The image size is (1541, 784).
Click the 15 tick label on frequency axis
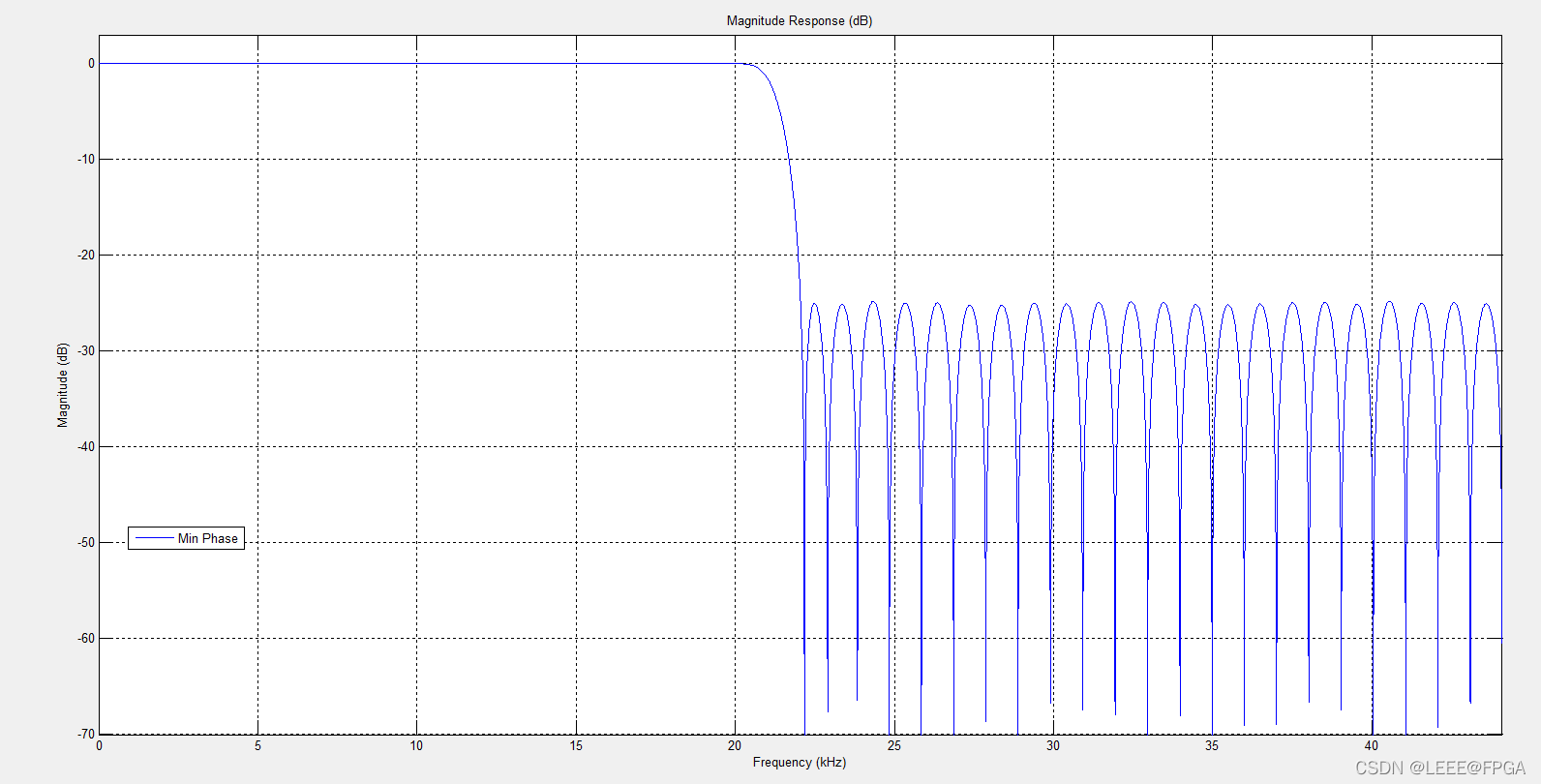[x=576, y=745]
